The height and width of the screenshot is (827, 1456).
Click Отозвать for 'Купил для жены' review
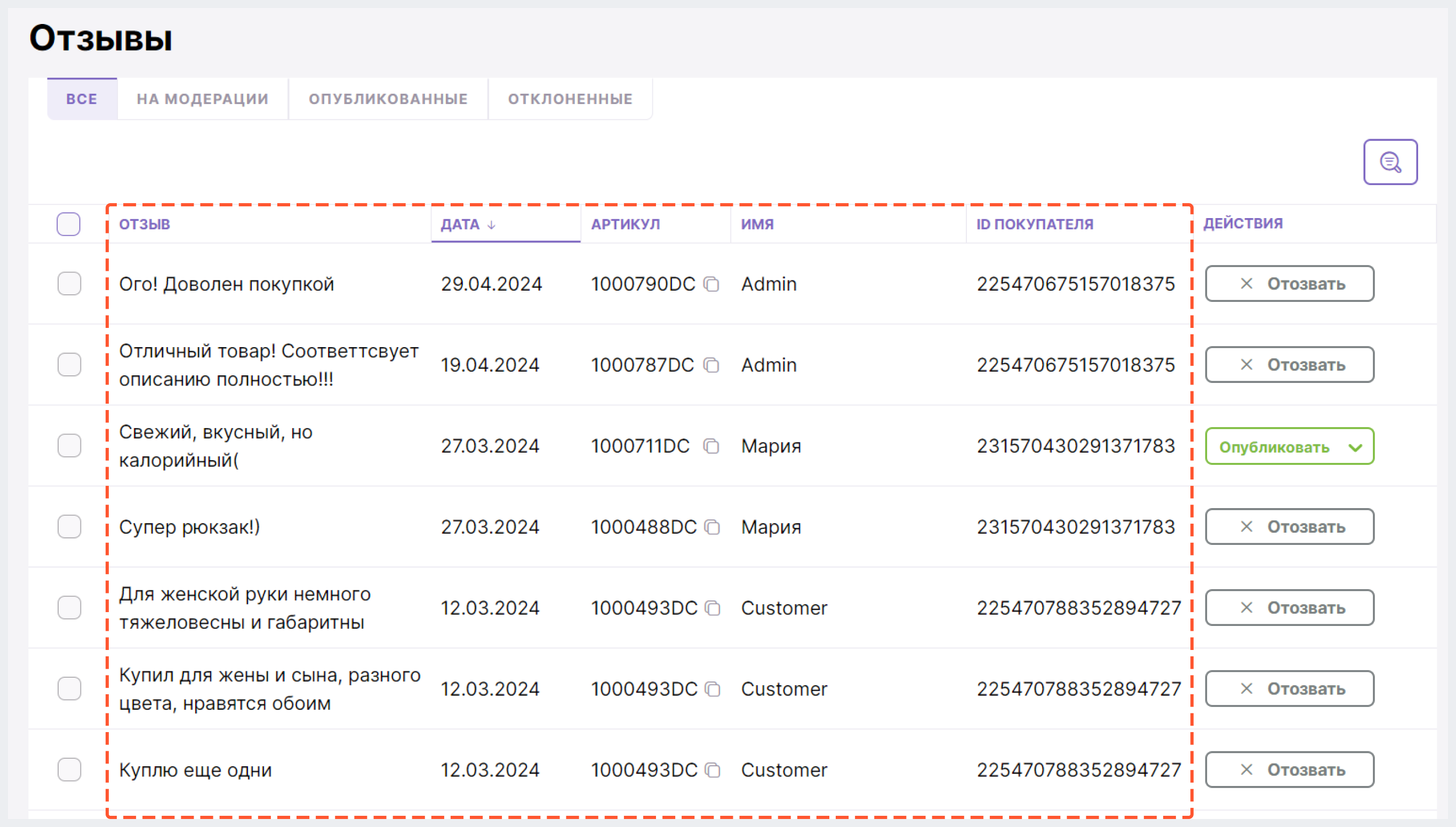(x=1290, y=689)
